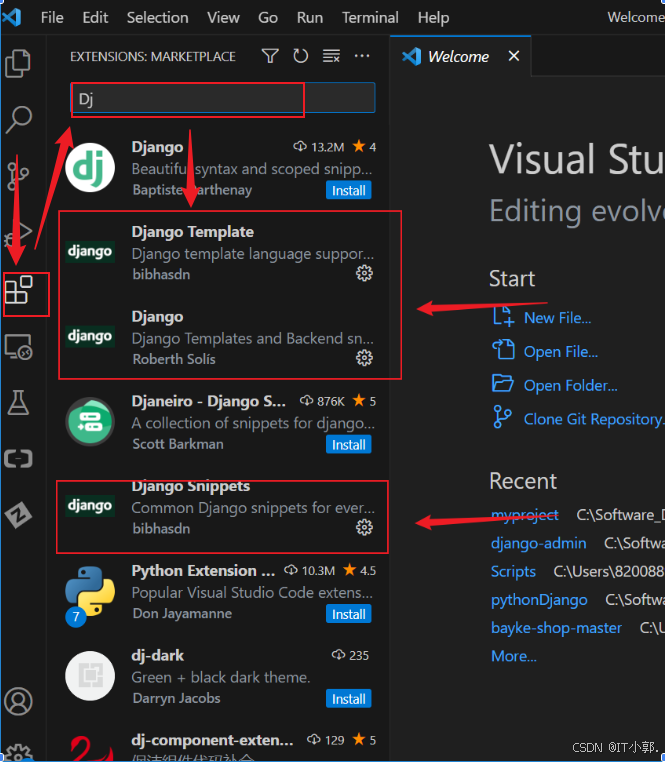Install the Djaneiro extension
Image resolution: width=665 pixels, height=762 pixels.
point(349,444)
